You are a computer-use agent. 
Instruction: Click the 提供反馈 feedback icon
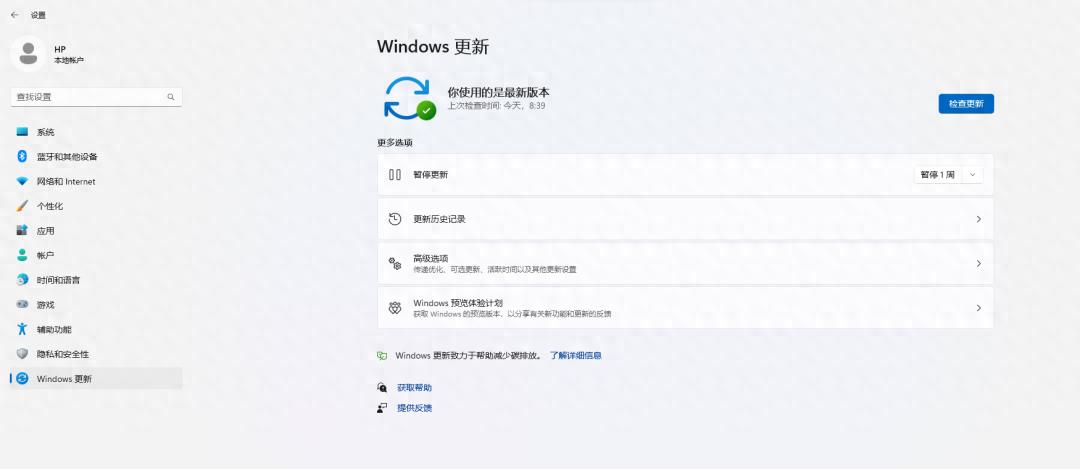pos(382,408)
